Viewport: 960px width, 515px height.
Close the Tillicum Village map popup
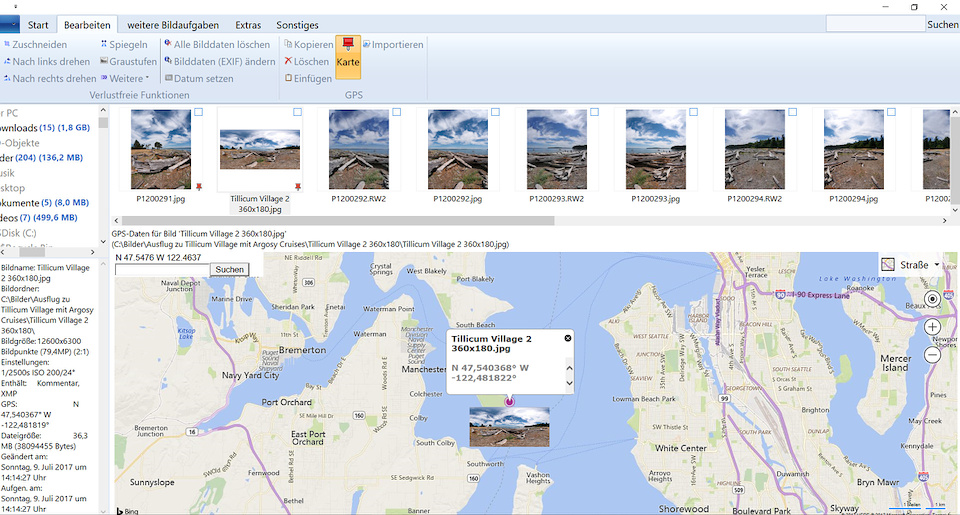pyautogui.click(x=568, y=338)
